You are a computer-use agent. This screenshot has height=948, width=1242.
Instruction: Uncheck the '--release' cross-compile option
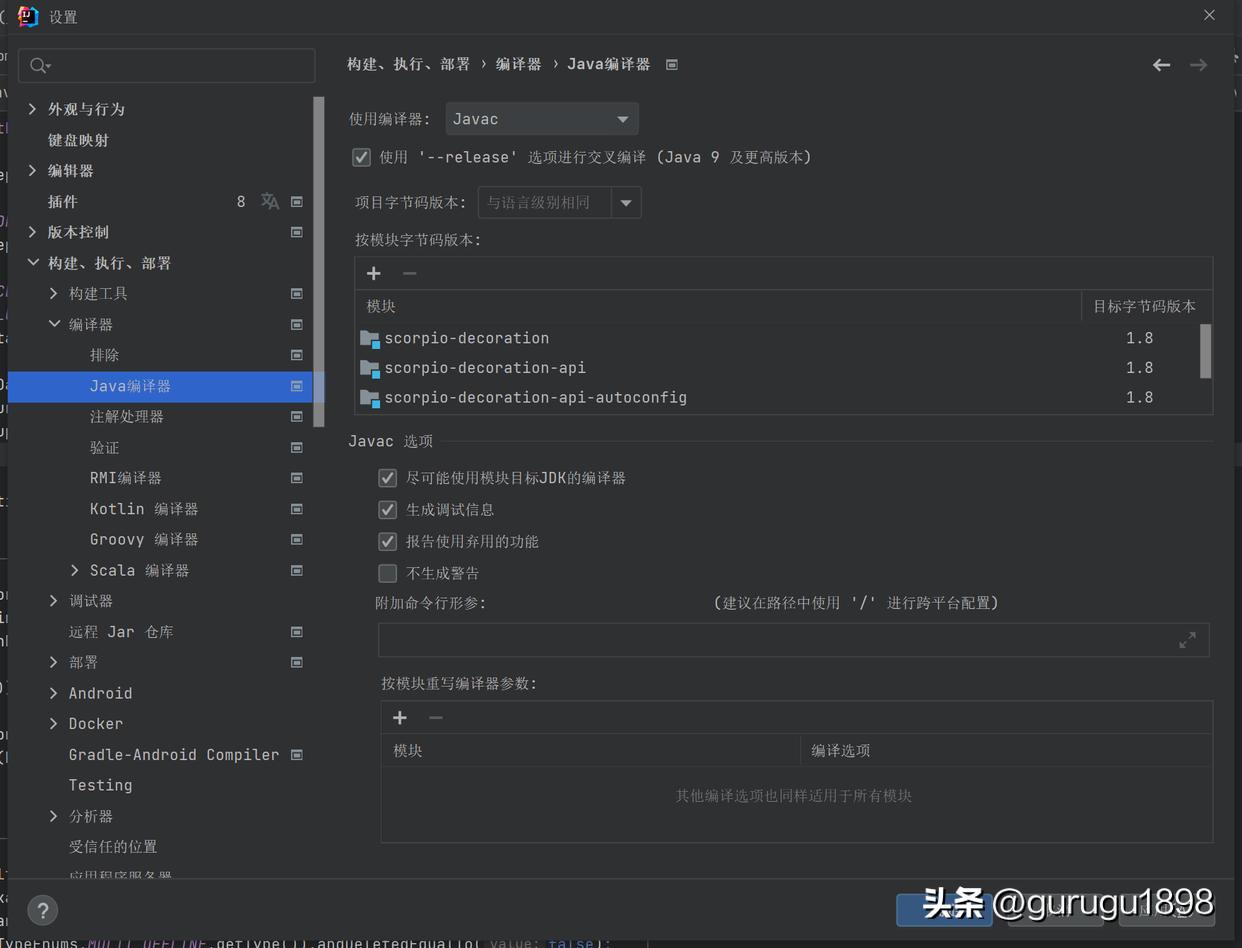[361, 157]
